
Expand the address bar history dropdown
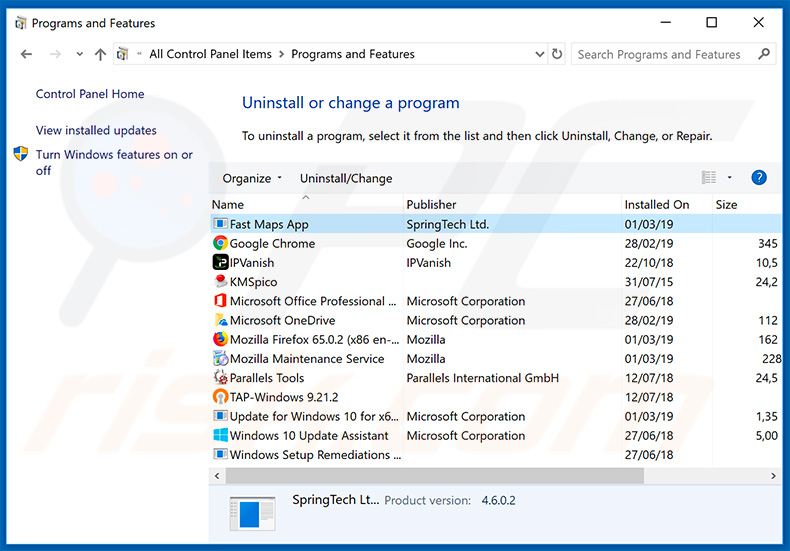(x=540, y=54)
